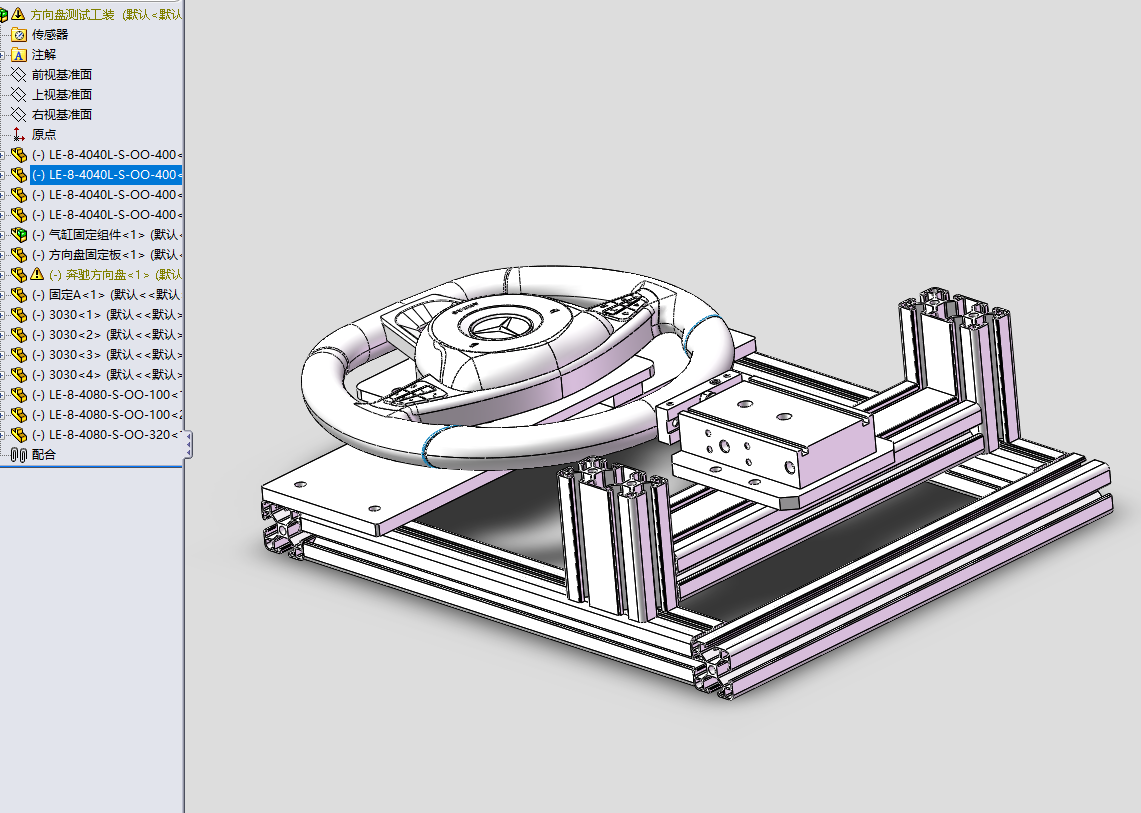The width and height of the screenshot is (1141, 813).
Task: Click the 气缸固定组件 subassembly icon
Action: [x=19, y=234]
